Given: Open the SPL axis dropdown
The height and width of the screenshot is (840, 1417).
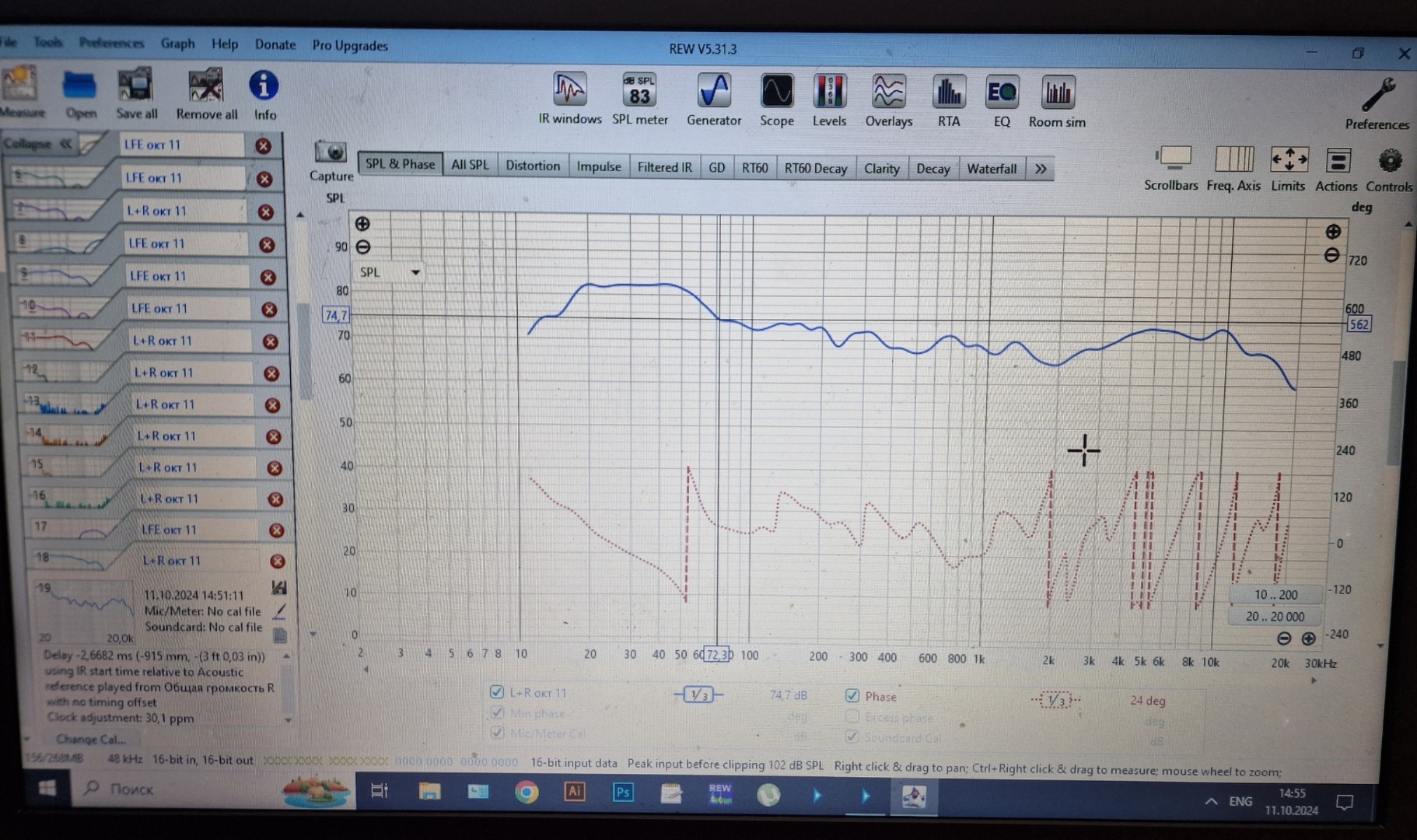Looking at the screenshot, I should click(390, 272).
